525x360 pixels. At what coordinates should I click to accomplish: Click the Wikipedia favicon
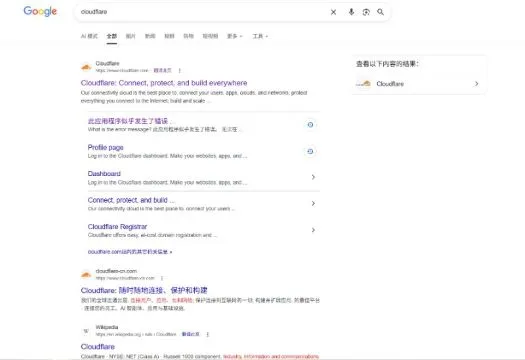click(x=86, y=331)
